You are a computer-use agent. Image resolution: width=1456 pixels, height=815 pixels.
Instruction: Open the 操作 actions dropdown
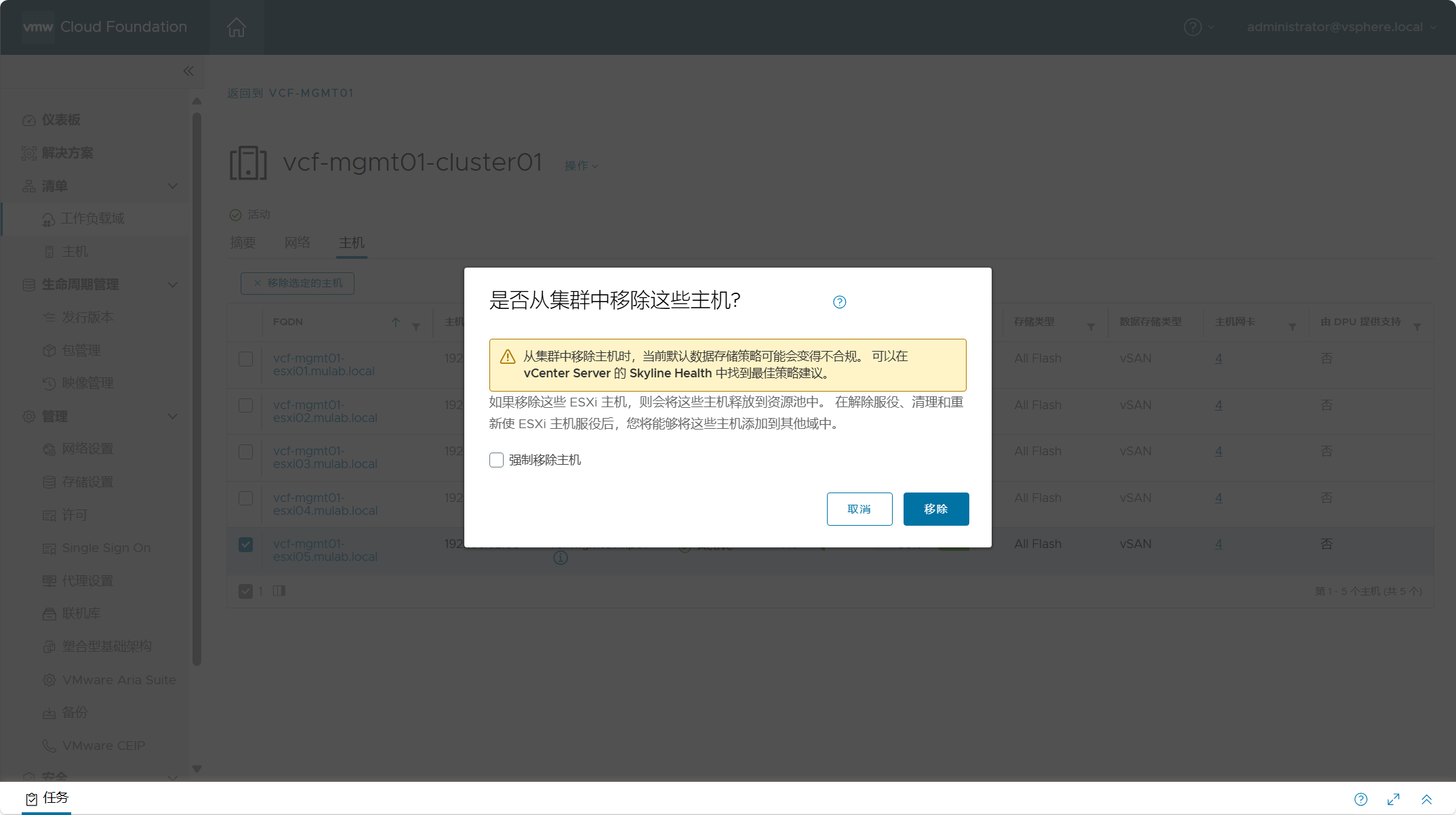click(x=581, y=166)
